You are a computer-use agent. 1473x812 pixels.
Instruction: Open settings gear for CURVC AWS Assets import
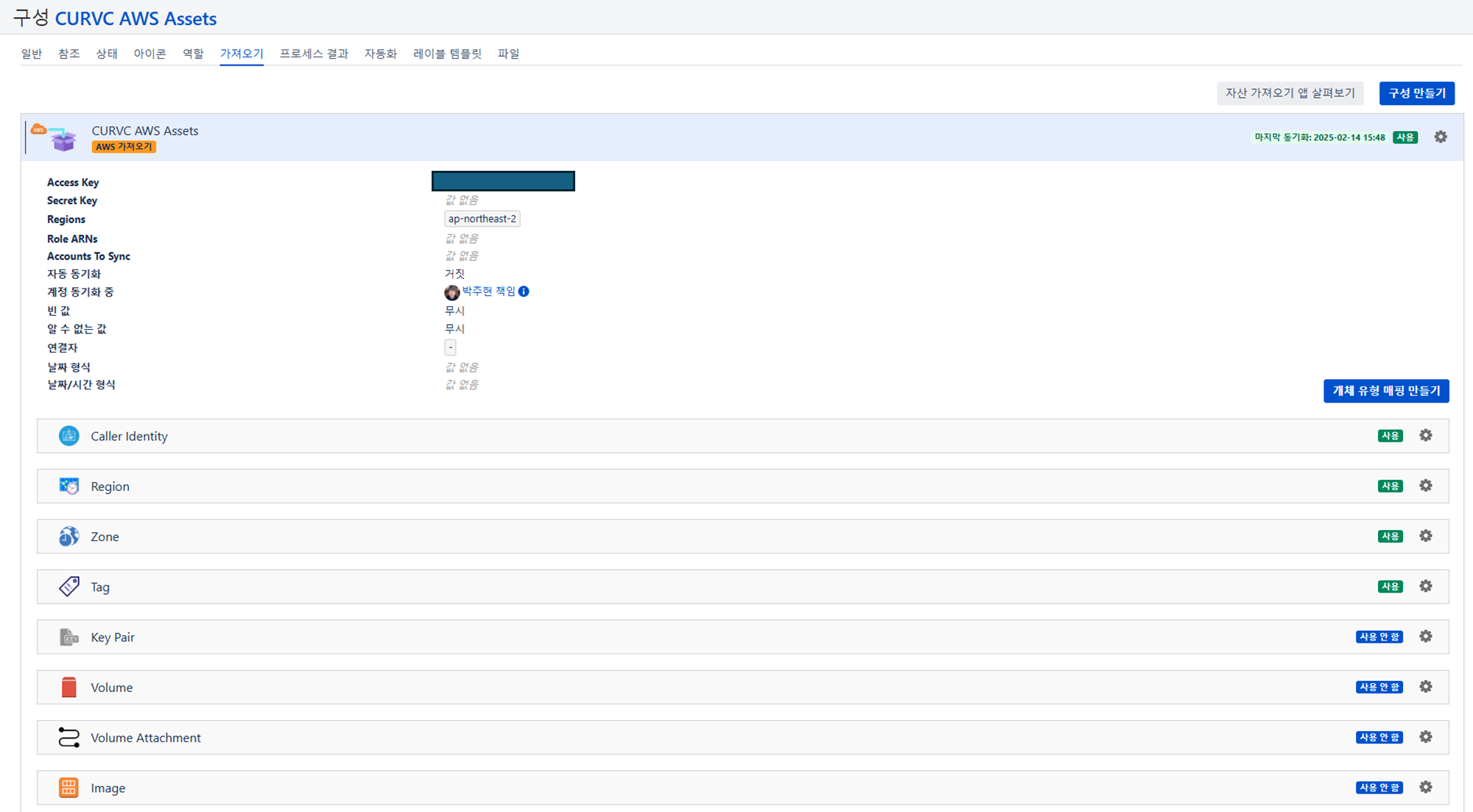[x=1441, y=137]
